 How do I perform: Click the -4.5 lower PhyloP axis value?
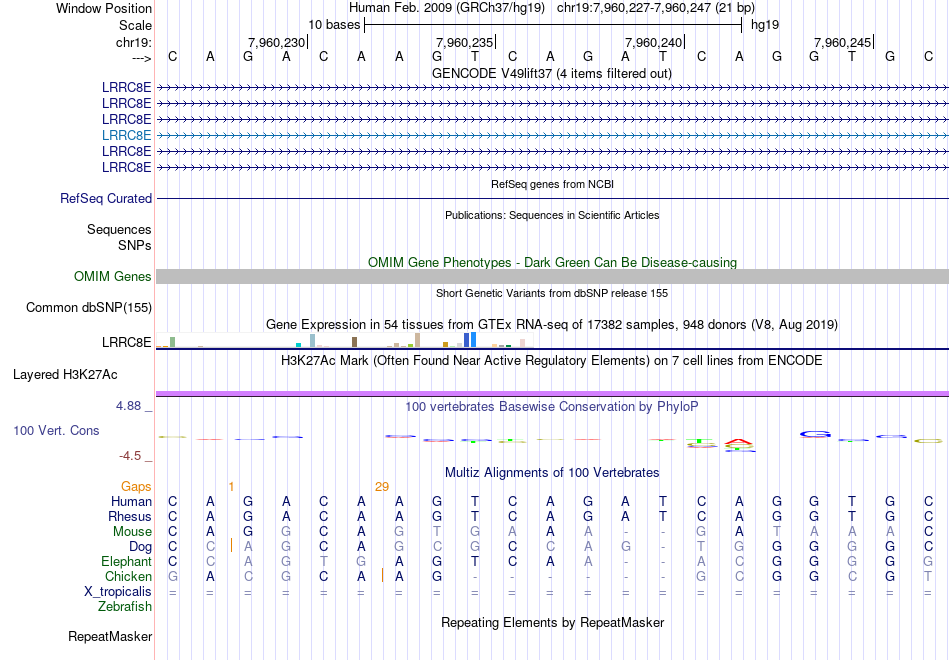[x=129, y=456]
